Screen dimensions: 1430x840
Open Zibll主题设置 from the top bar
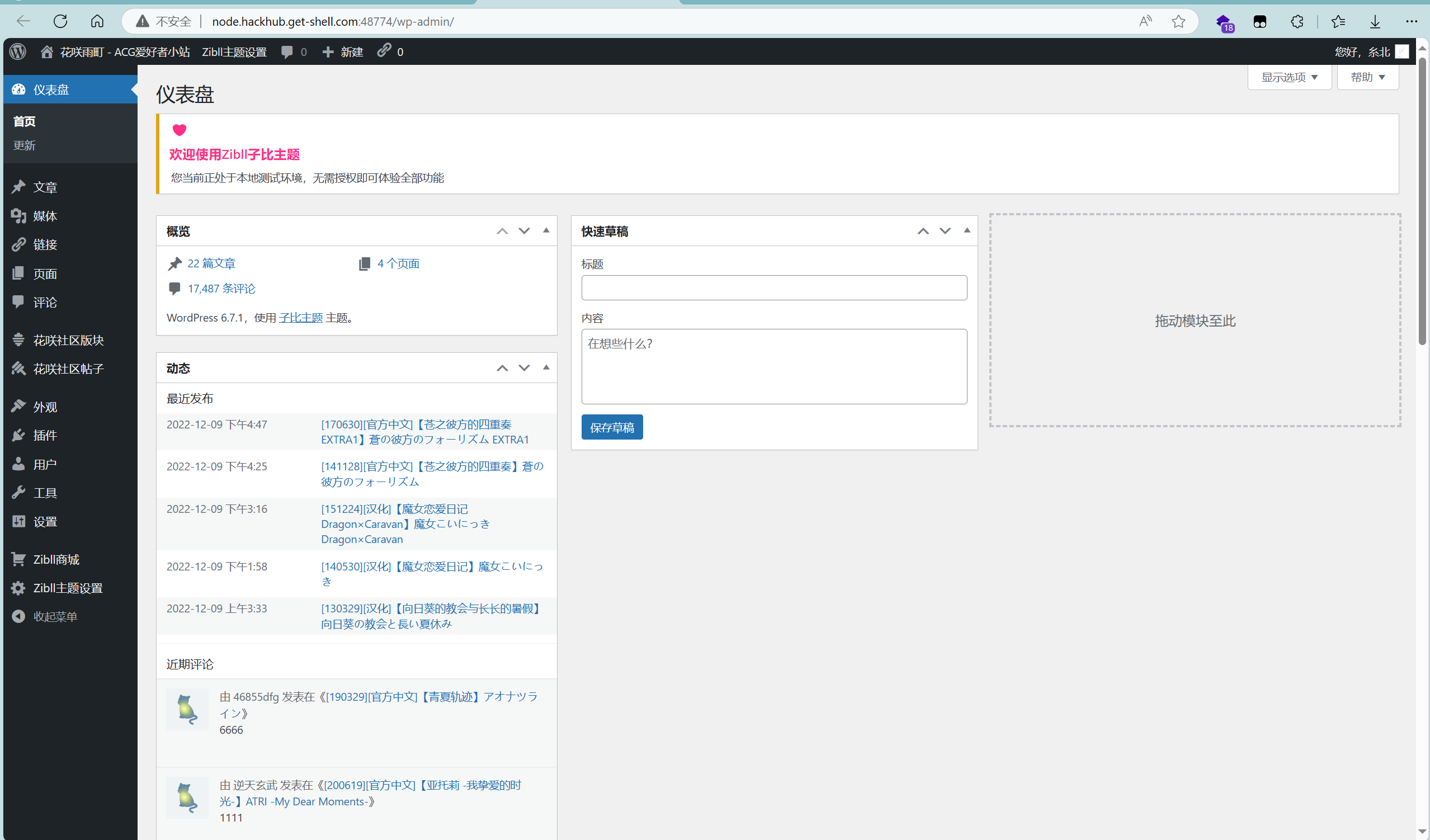[234, 51]
